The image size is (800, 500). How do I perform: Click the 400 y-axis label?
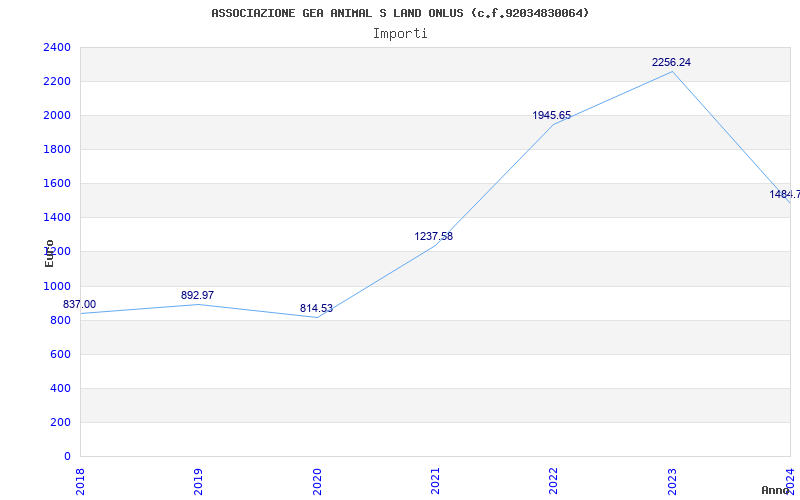60,388
